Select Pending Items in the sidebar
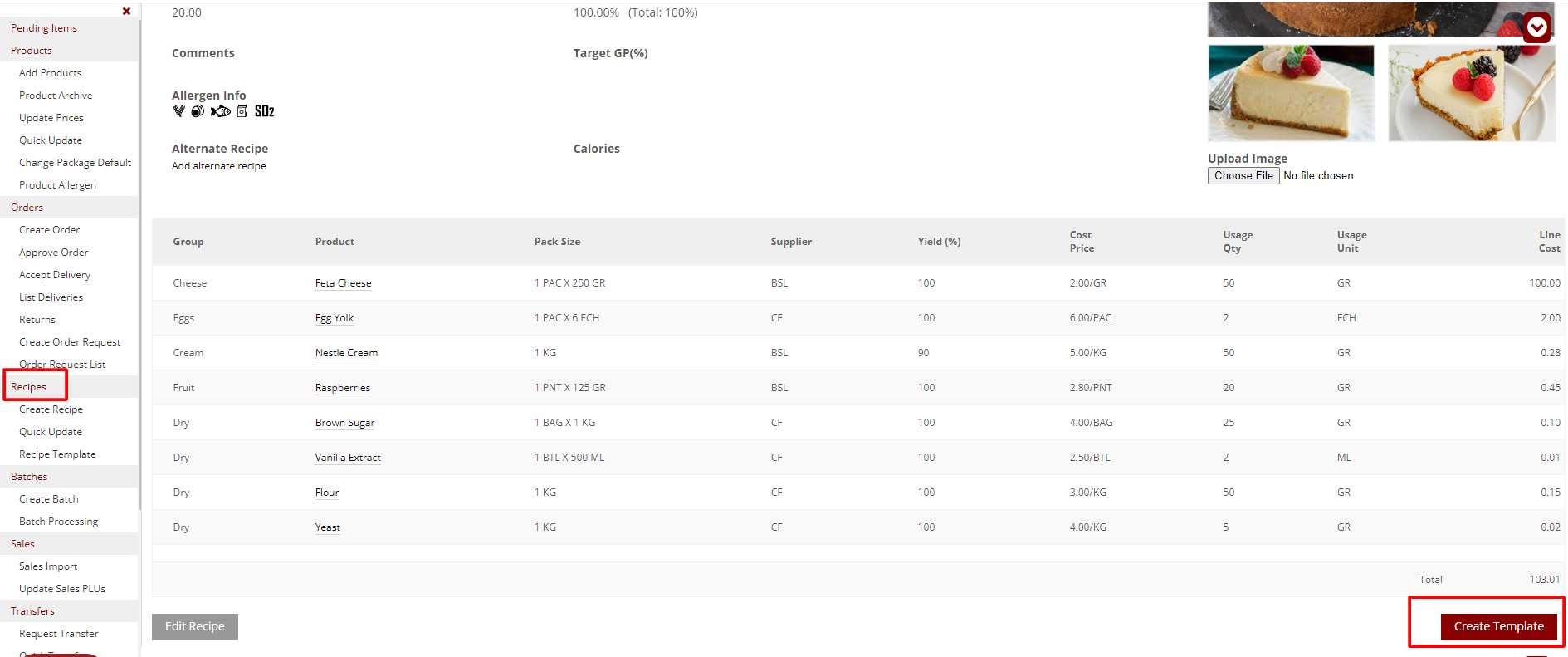Viewport: 1568px width, 657px height. point(44,28)
